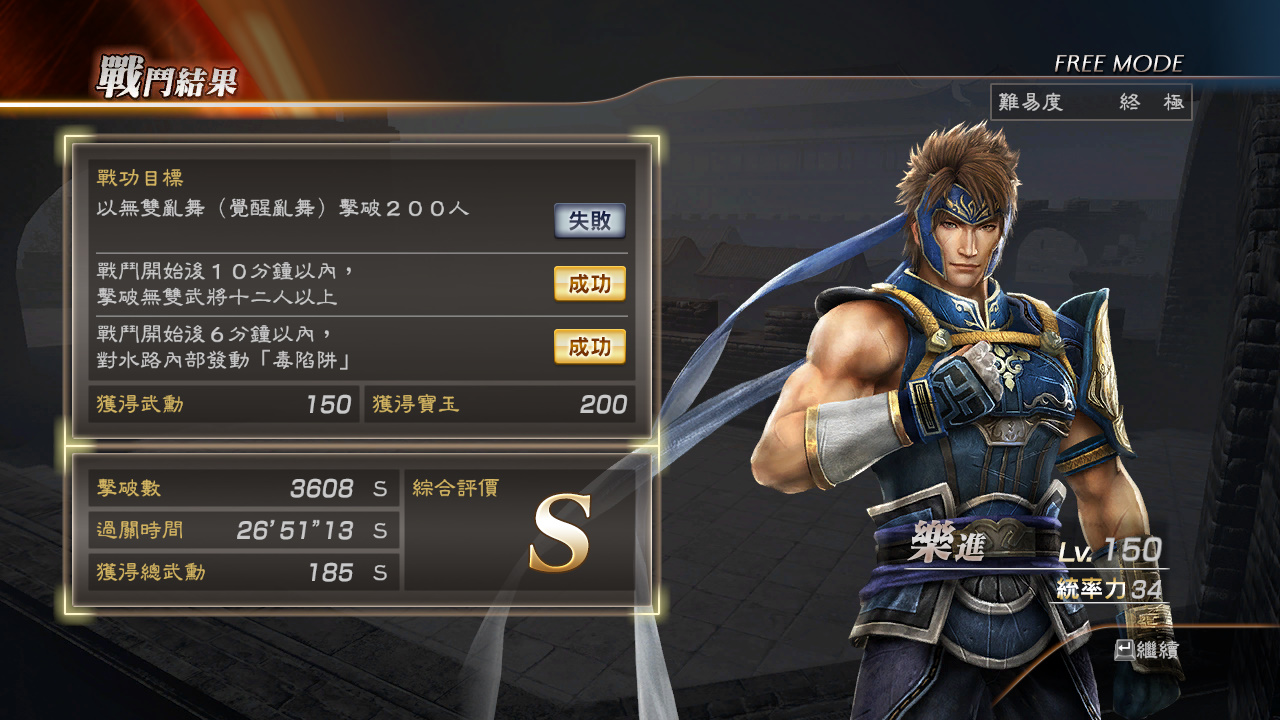
Task: Click the S rank next to 擊破數
Action: click(x=380, y=489)
